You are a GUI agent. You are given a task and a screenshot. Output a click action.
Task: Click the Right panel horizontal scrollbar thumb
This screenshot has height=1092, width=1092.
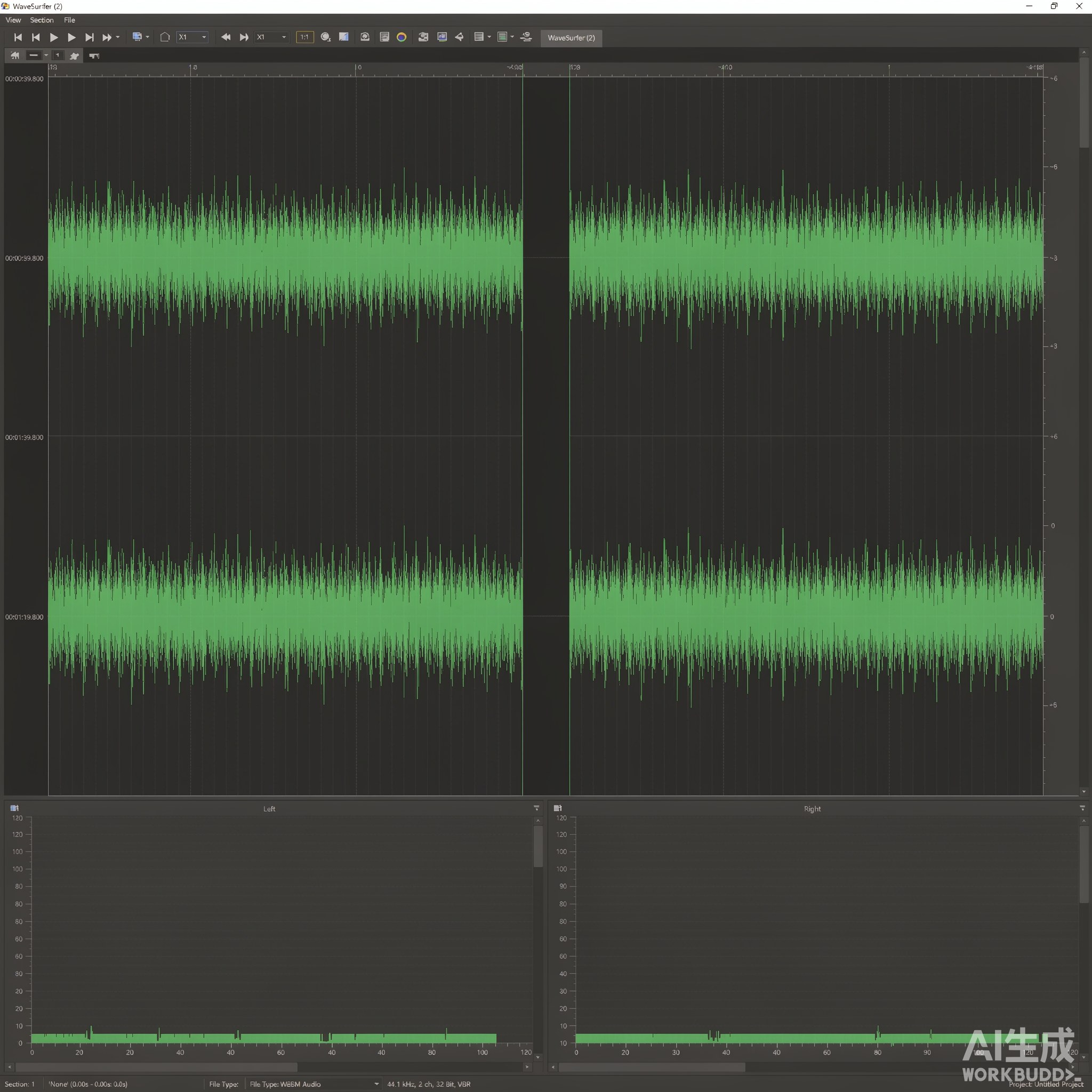[x=652, y=1067]
